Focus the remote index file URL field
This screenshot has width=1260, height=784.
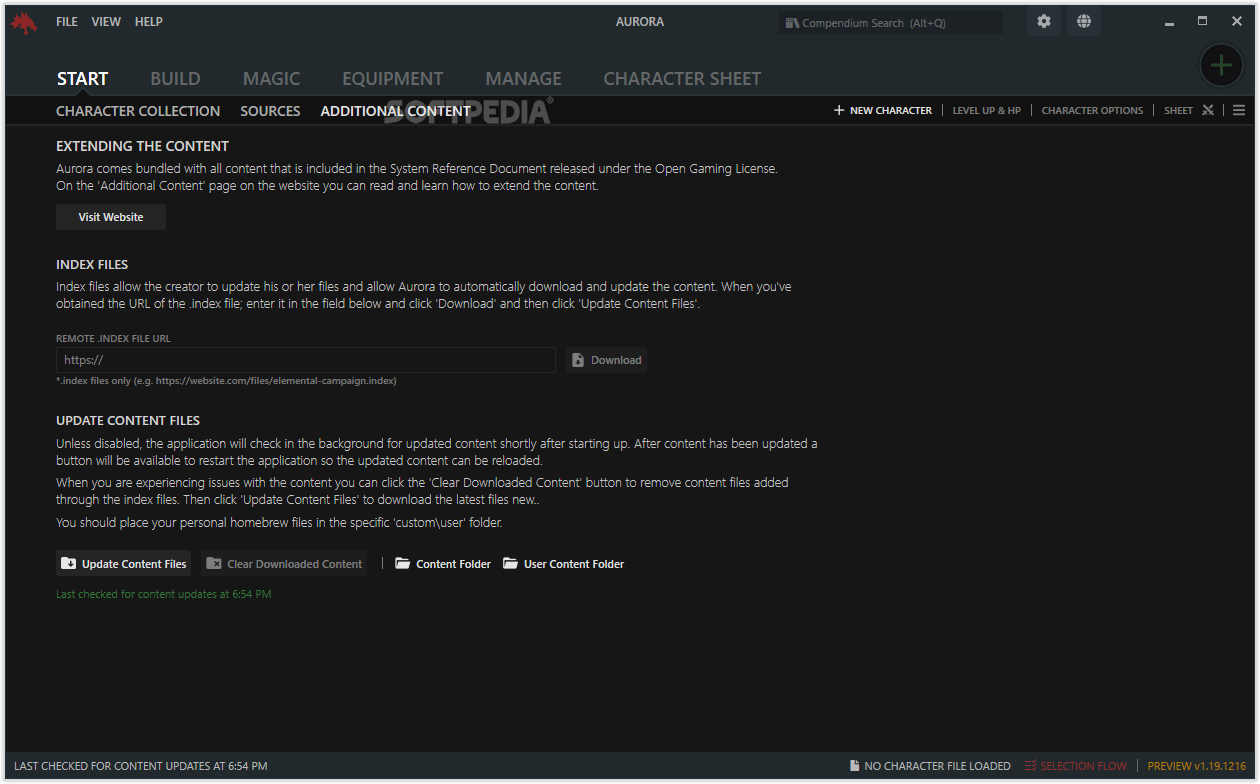(306, 360)
